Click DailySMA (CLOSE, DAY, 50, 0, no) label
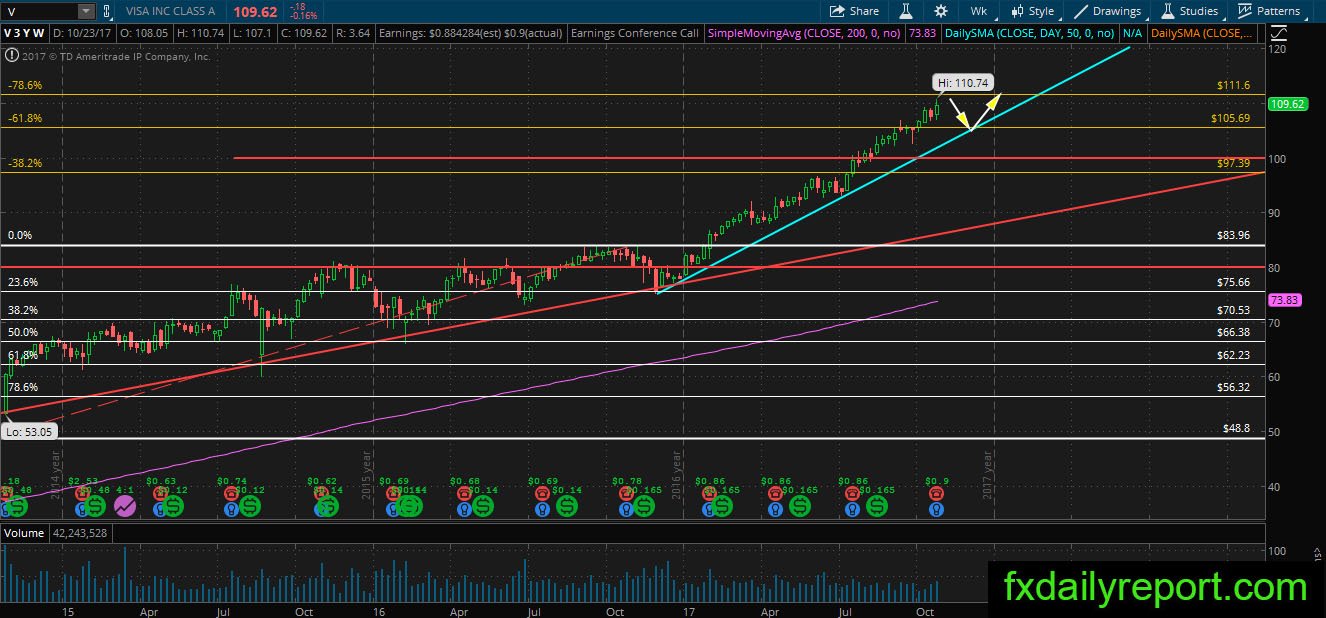The width and height of the screenshot is (1326, 618). pos(1029,33)
